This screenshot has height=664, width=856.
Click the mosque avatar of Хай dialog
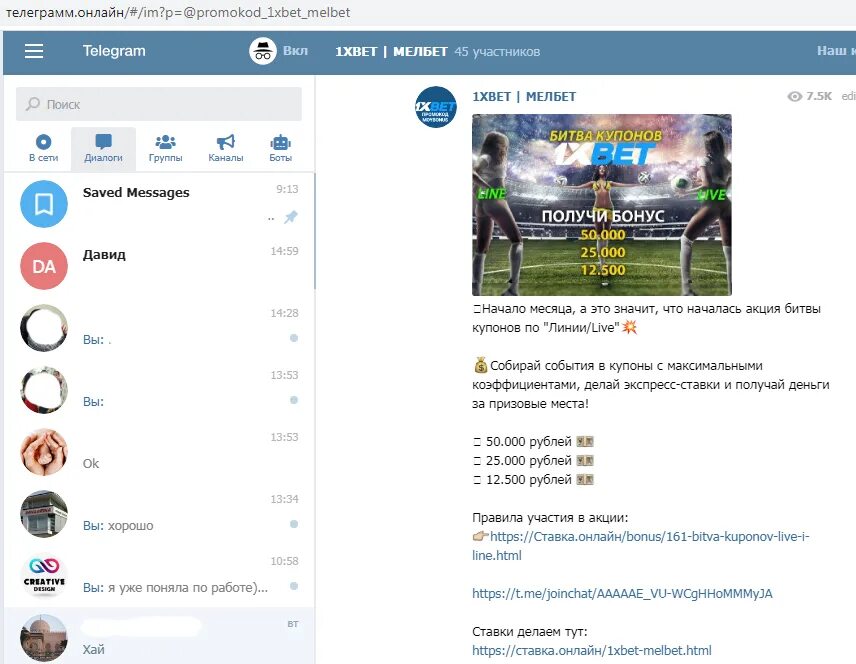[44, 638]
